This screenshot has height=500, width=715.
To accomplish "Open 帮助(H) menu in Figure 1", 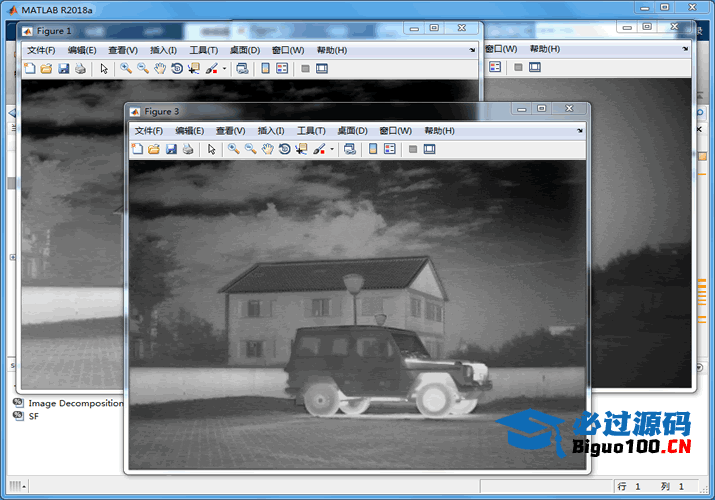I will click(x=332, y=50).
